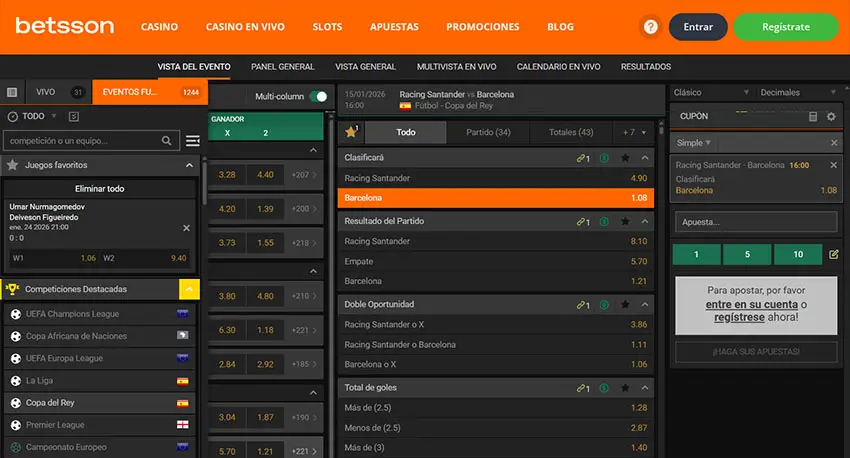Select Empate at 5.70

pos(495,261)
